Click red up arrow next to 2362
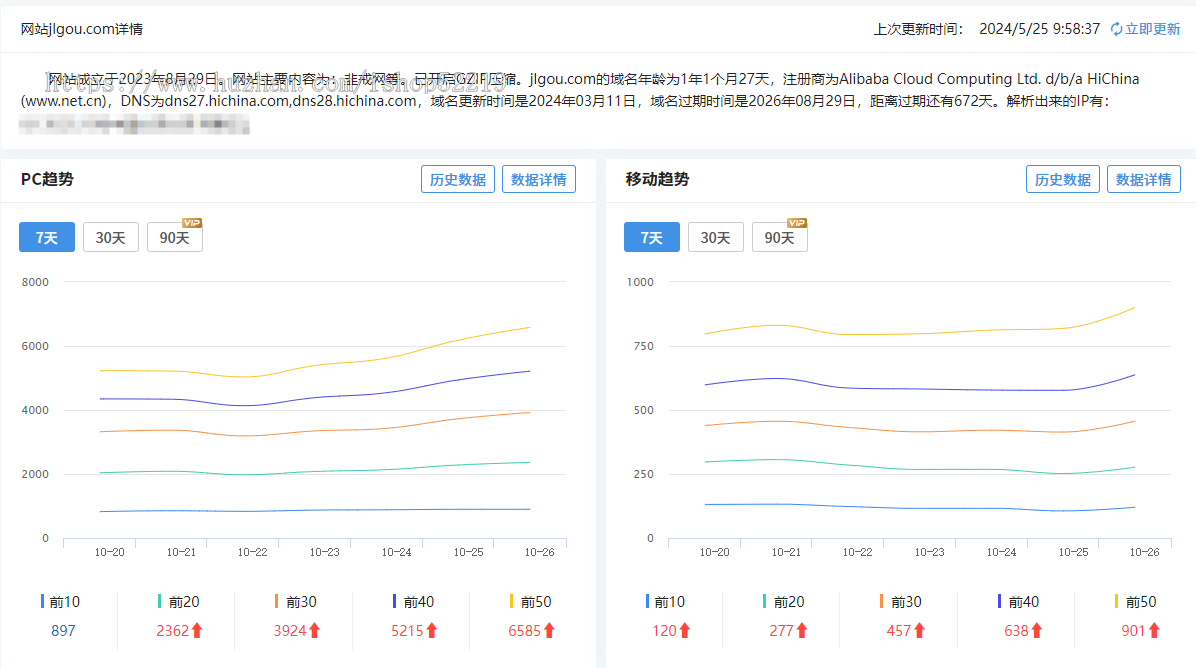 pyautogui.click(x=197, y=631)
